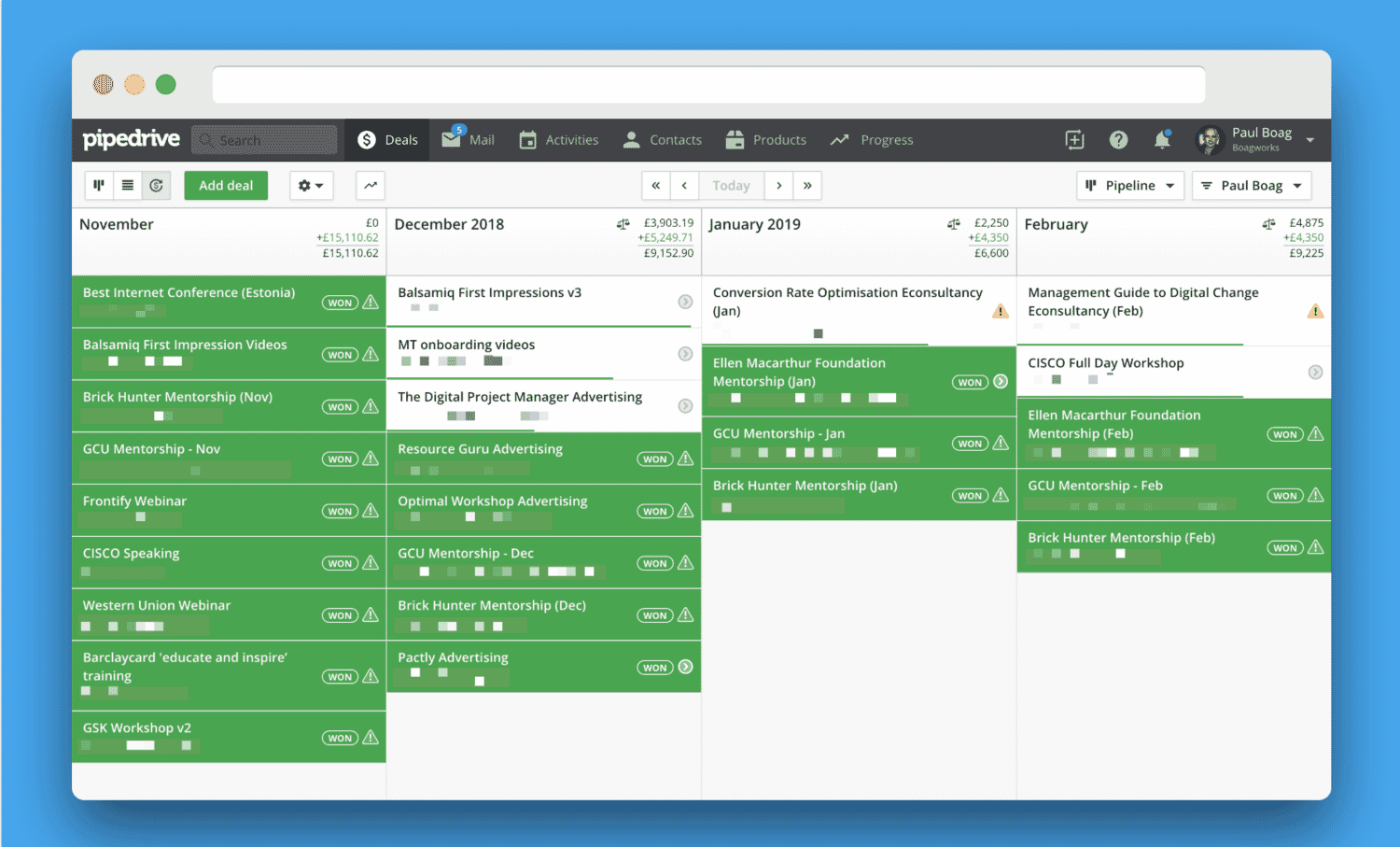The image size is (1400, 847).
Task: Open Ellen Macarthur Foundation Mentorship (Feb) deal
Action: point(1174,433)
